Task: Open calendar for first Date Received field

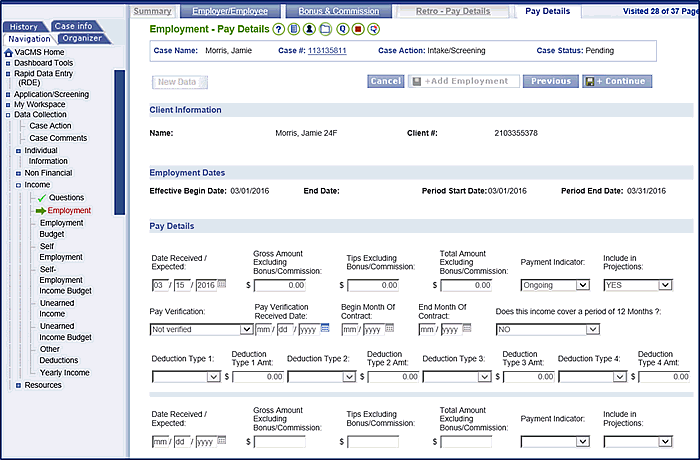Action: [222, 284]
